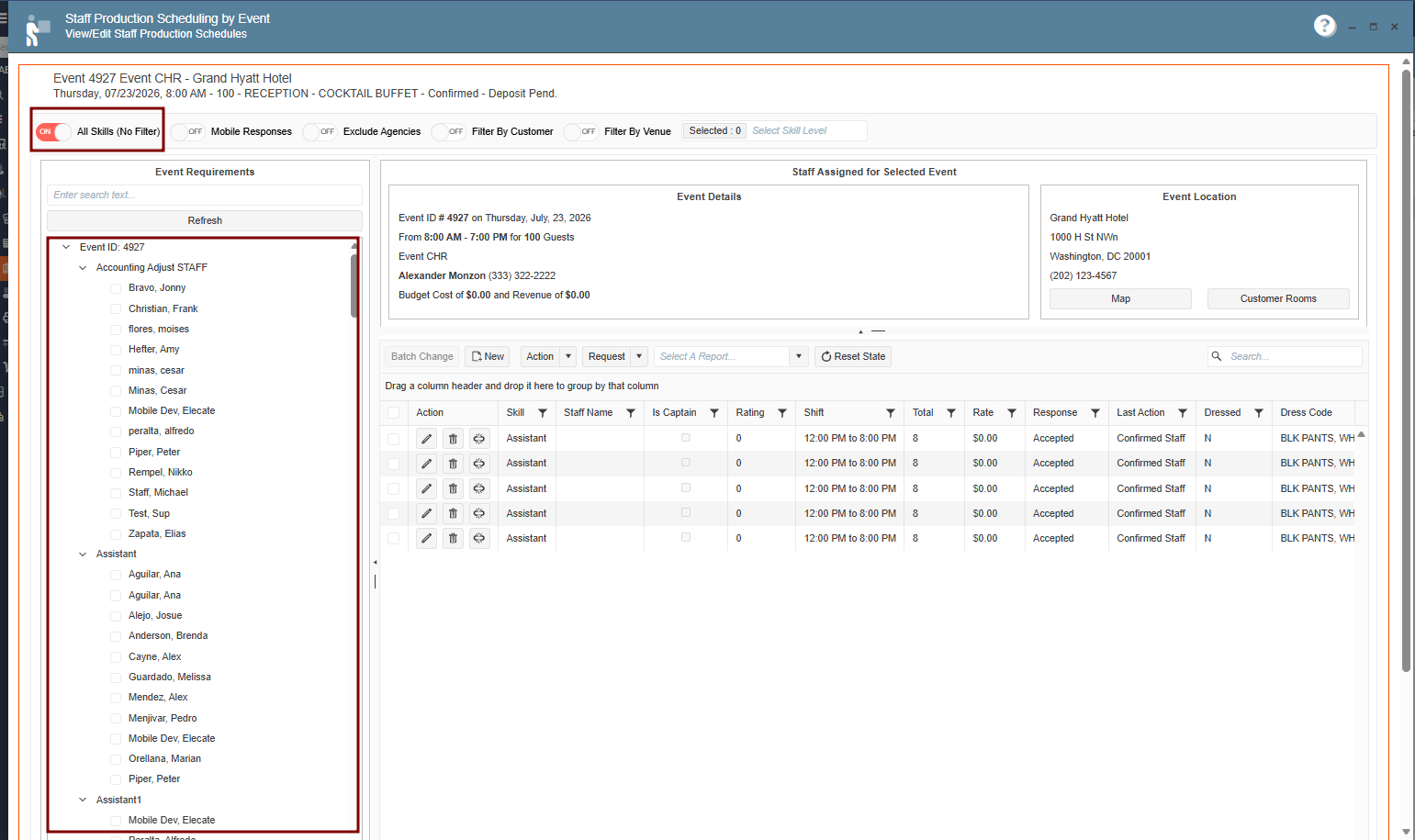Tick the checkbox beside Bravo, Jonny
The width and height of the screenshot is (1415, 840).
pyautogui.click(x=116, y=288)
